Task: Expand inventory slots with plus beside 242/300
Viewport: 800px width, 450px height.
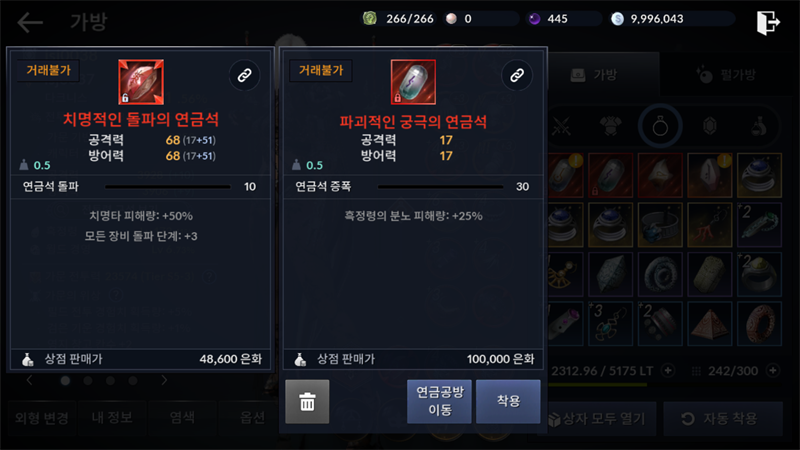Action: coord(773,370)
